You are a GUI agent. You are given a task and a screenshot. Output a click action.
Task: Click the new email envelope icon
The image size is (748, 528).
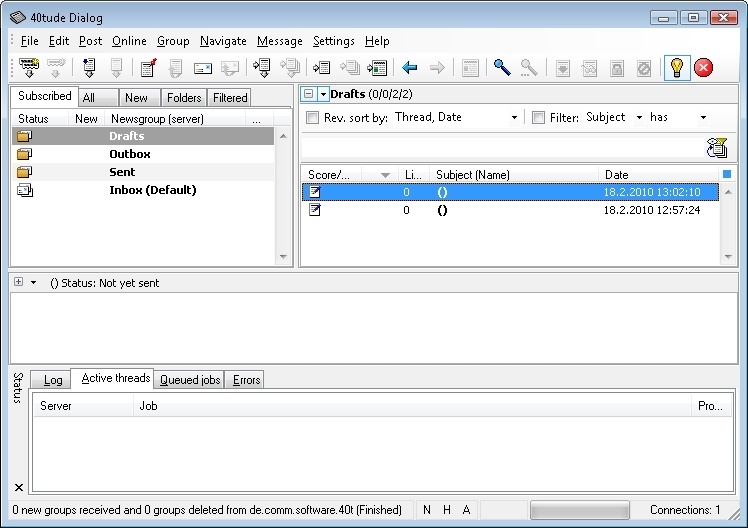[203, 68]
